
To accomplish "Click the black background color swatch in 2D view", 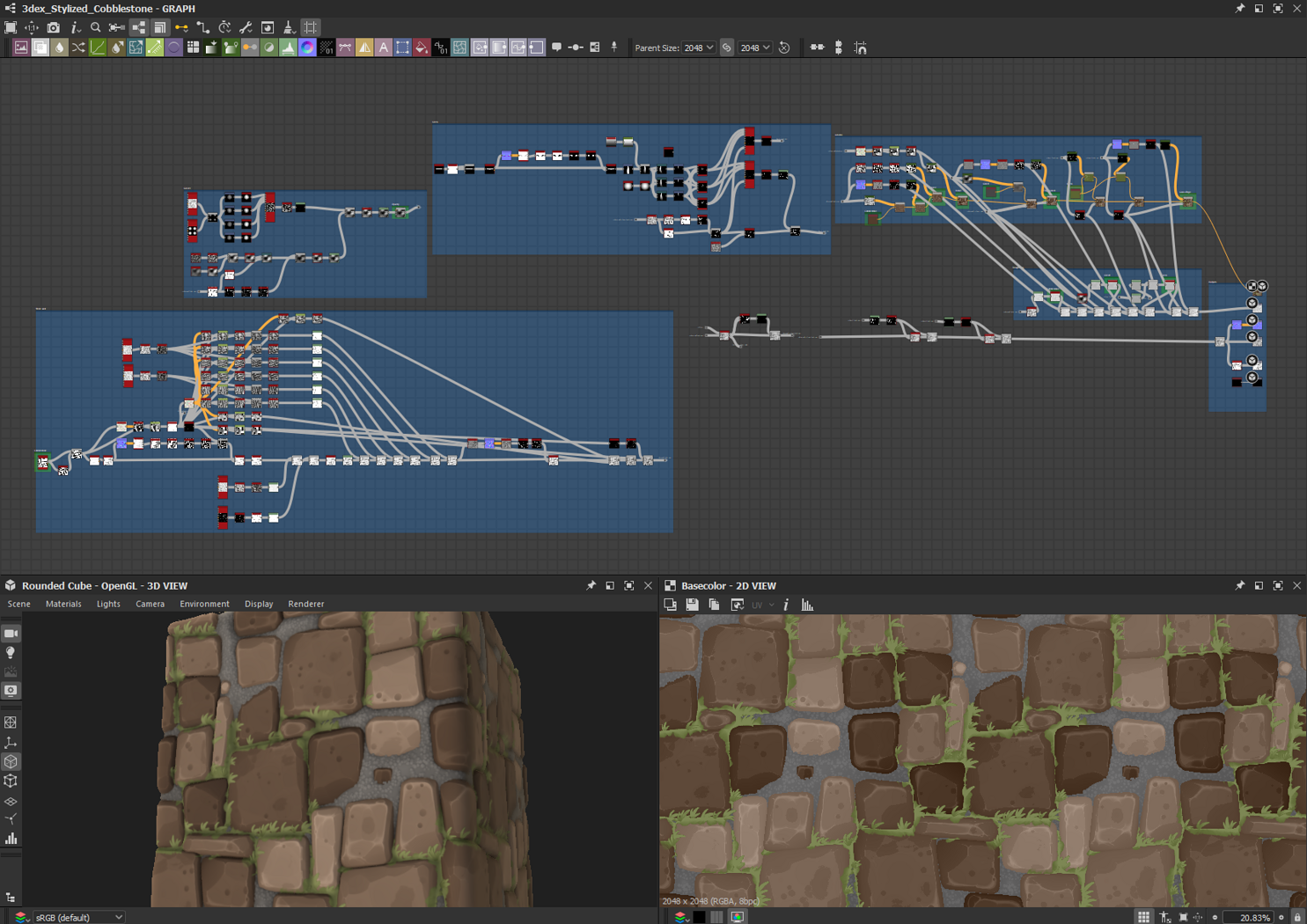I will coord(699,917).
